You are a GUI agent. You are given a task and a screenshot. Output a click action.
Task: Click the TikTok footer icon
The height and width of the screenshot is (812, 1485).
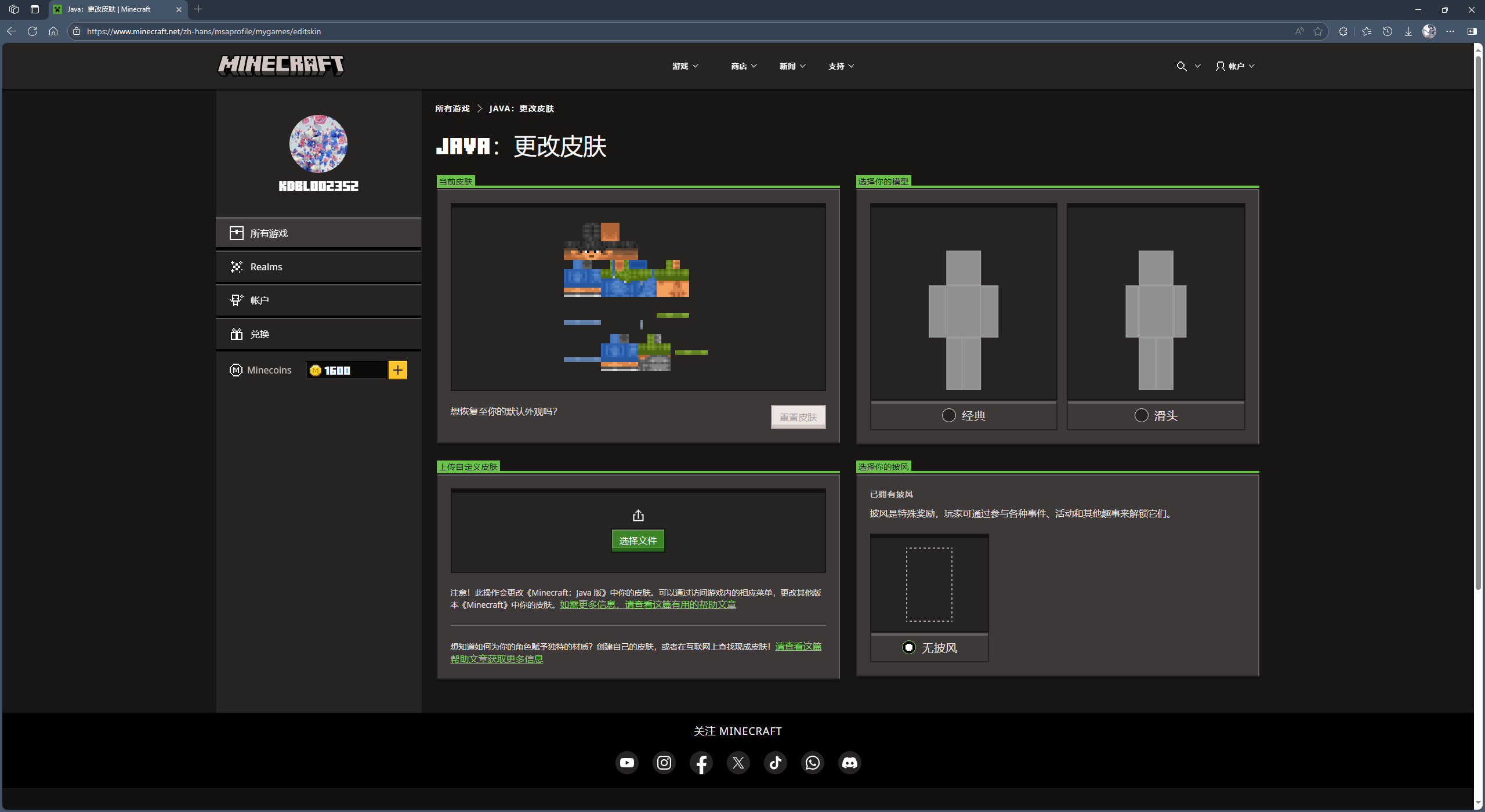(x=775, y=763)
